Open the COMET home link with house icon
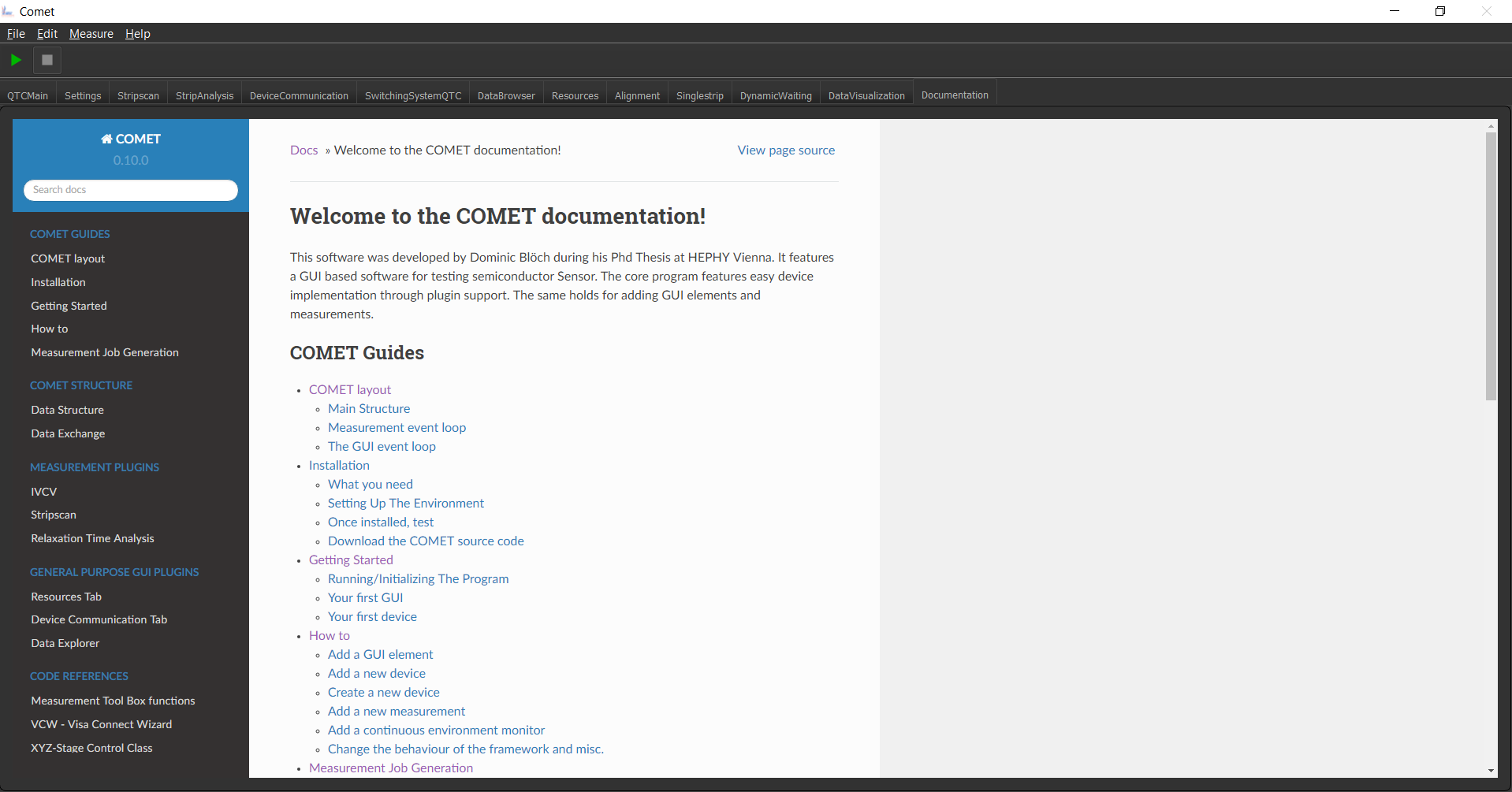The image size is (1512, 792). pos(131,139)
